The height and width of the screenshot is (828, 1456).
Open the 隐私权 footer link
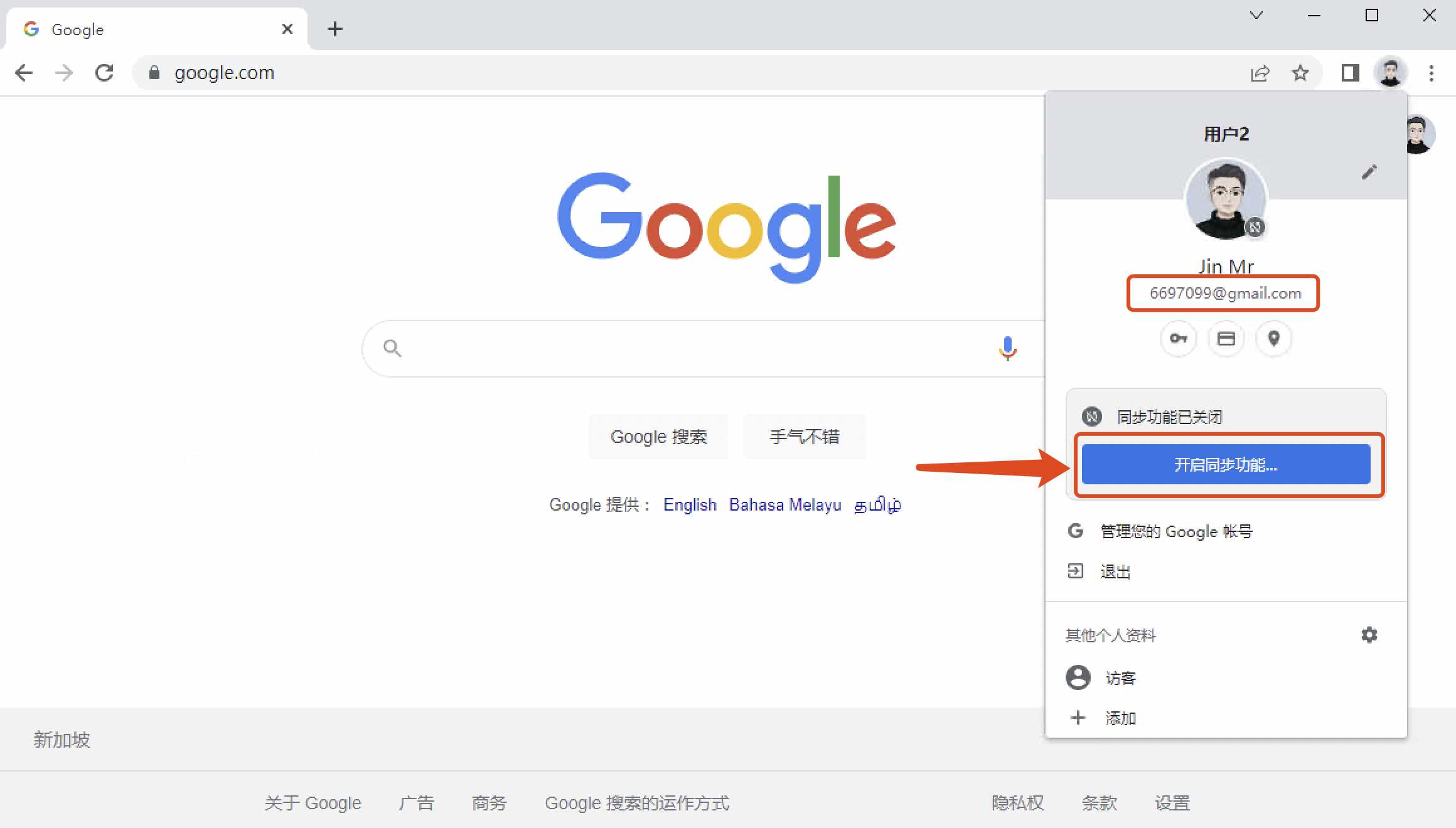coord(1017,803)
